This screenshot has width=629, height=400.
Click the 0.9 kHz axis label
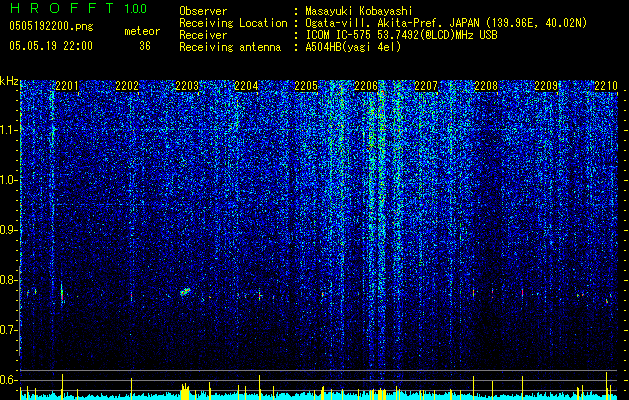pyautogui.click(x=9, y=230)
